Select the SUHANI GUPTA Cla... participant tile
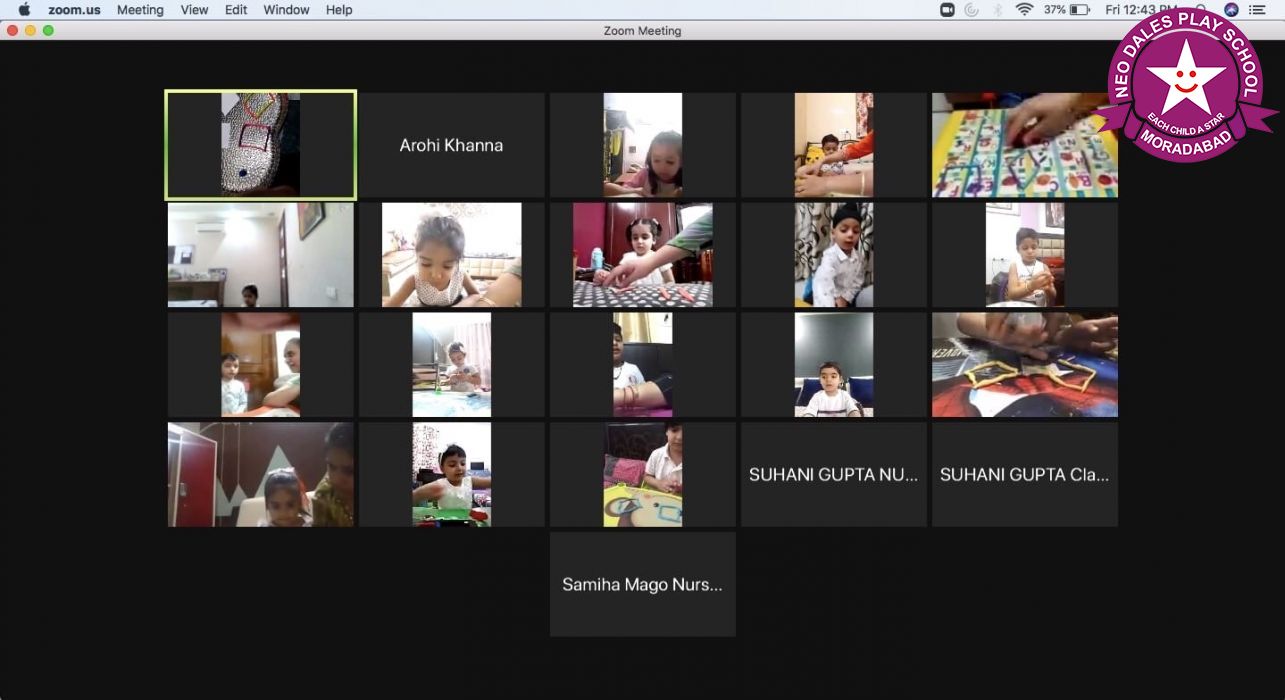 point(1025,475)
